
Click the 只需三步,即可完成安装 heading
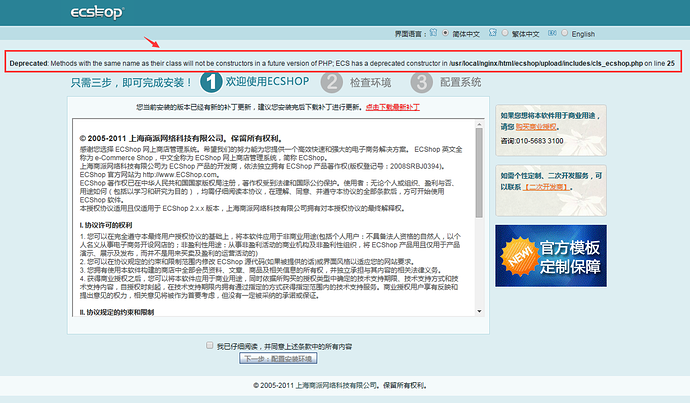point(131,82)
